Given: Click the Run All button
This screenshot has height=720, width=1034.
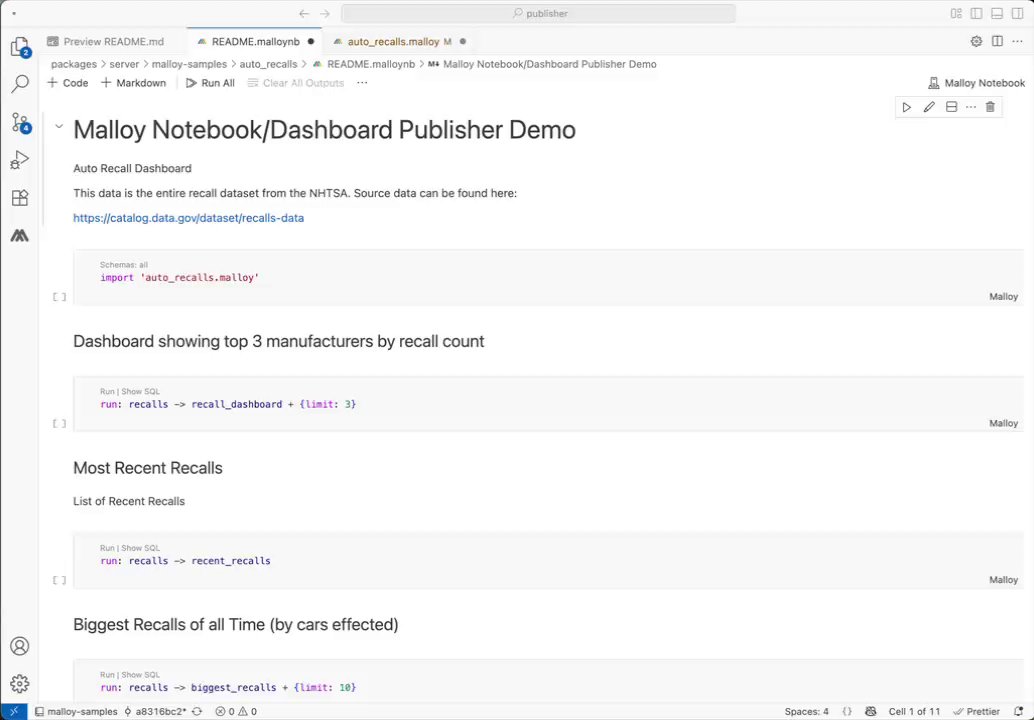Looking at the screenshot, I should (x=210, y=83).
